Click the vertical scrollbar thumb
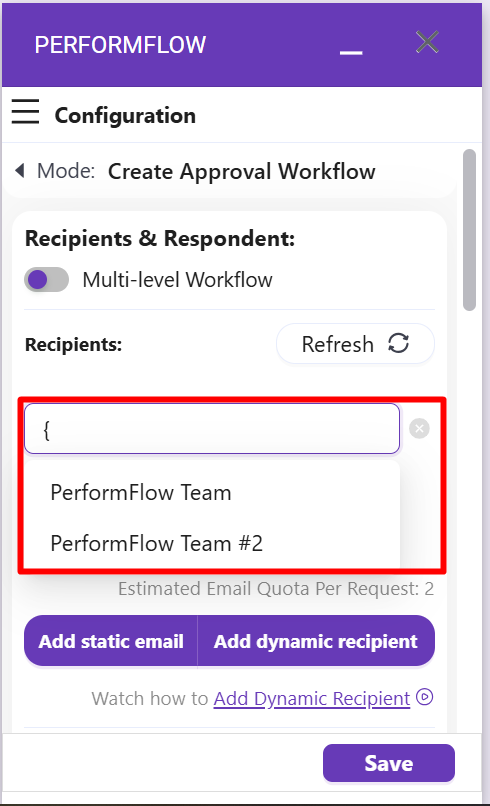 click(469, 230)
